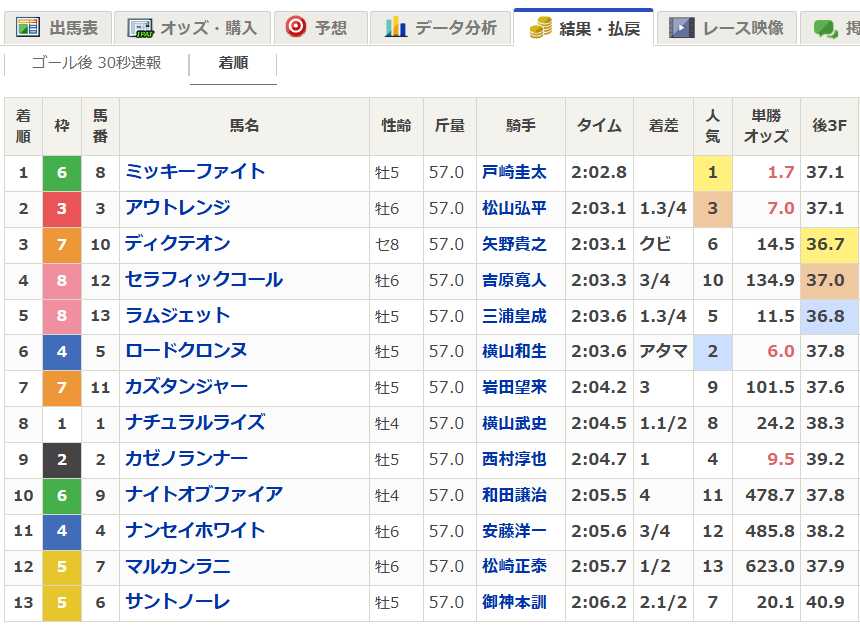
Task: Open horse ナイトオブファイア link
Action: click(x=204, y=495)
